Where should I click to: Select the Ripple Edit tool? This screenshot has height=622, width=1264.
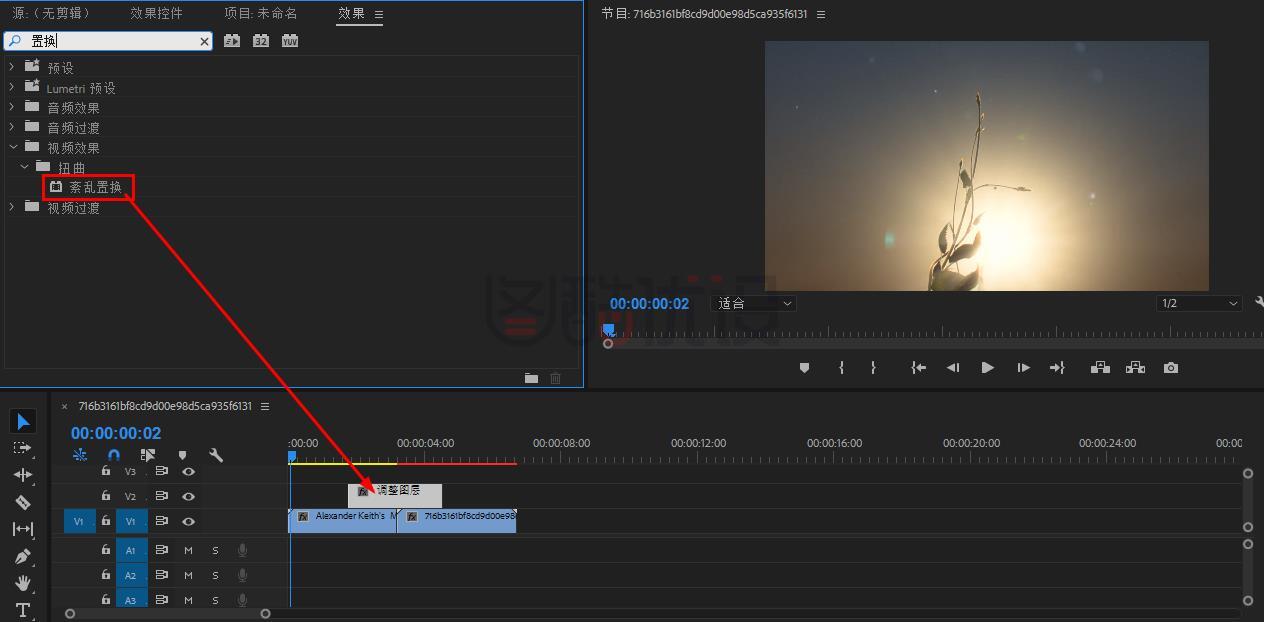[x=23, y=475]
